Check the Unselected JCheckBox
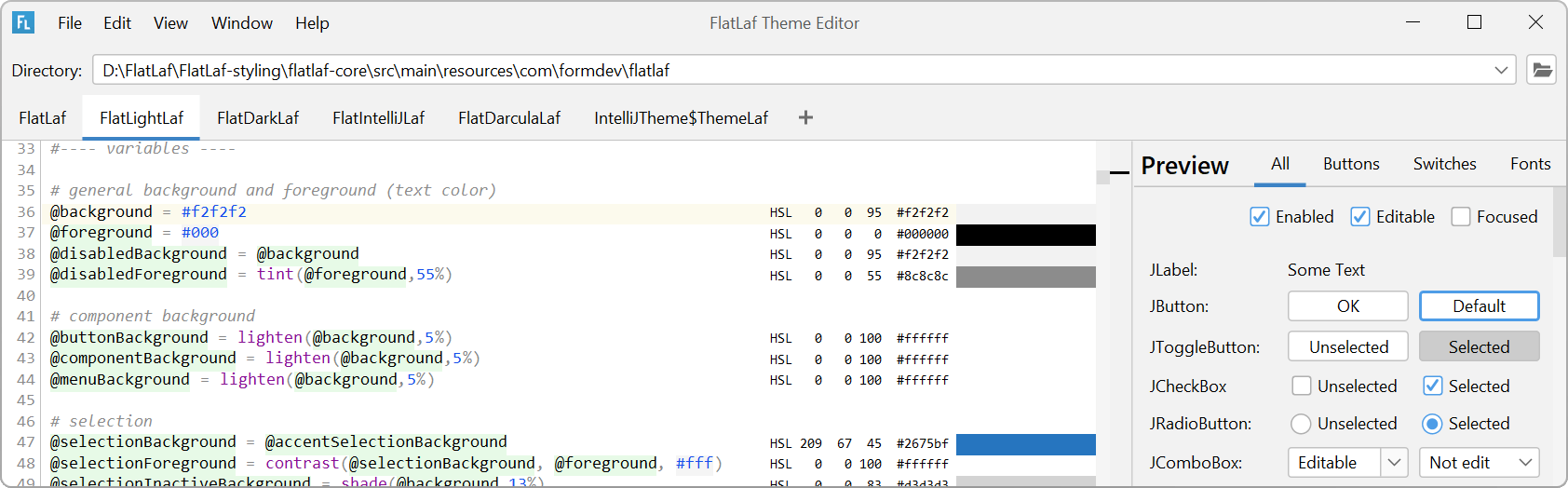1568x488 pixels. (1302, 386)
